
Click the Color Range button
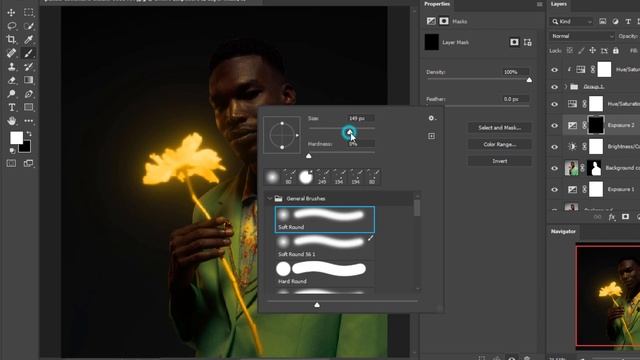500,144
